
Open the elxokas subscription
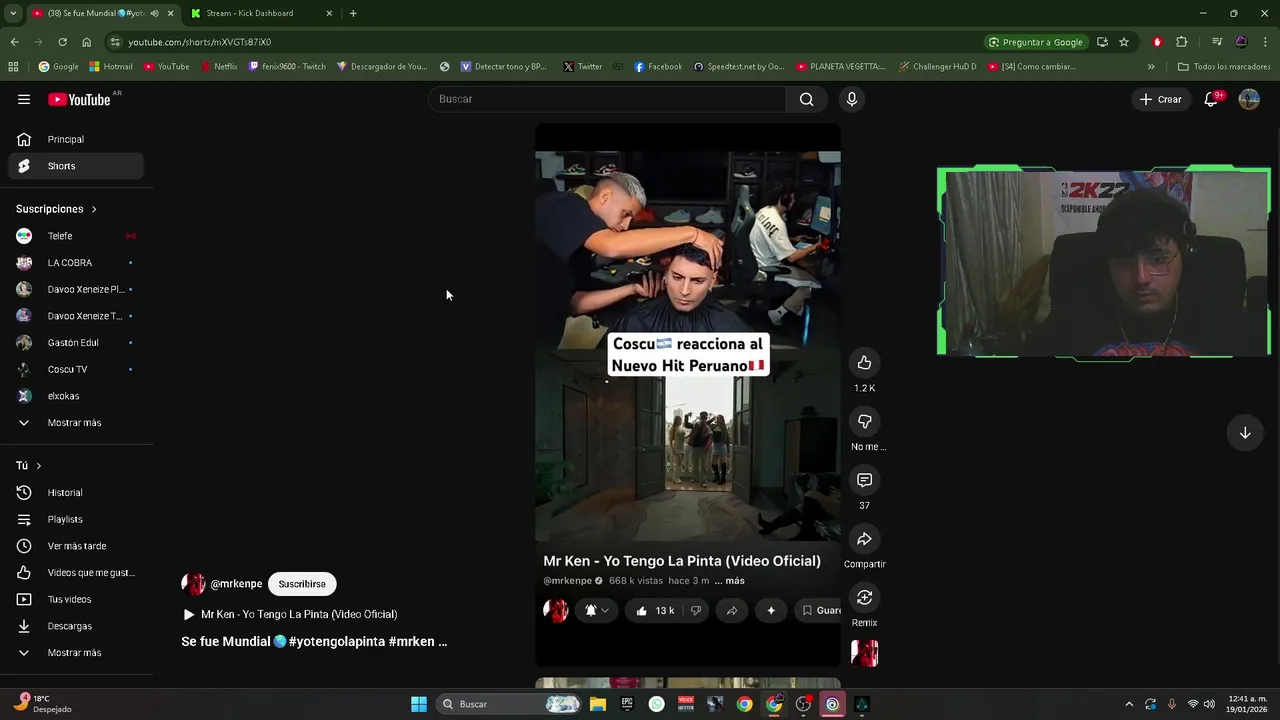coord(76,396)
